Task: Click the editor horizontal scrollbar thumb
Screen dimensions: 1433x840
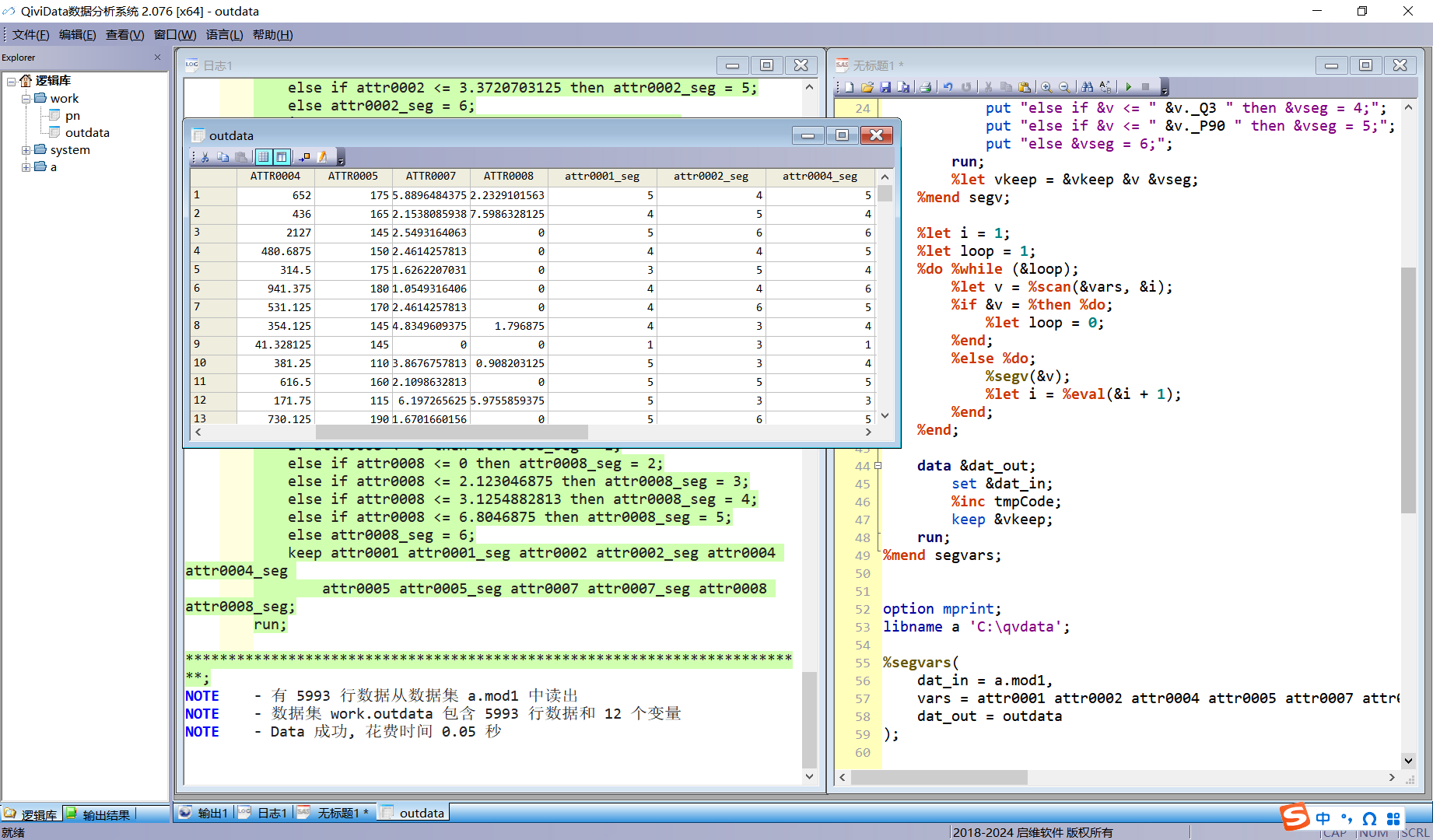Action: pyautogui.click(x=939, y=778)
